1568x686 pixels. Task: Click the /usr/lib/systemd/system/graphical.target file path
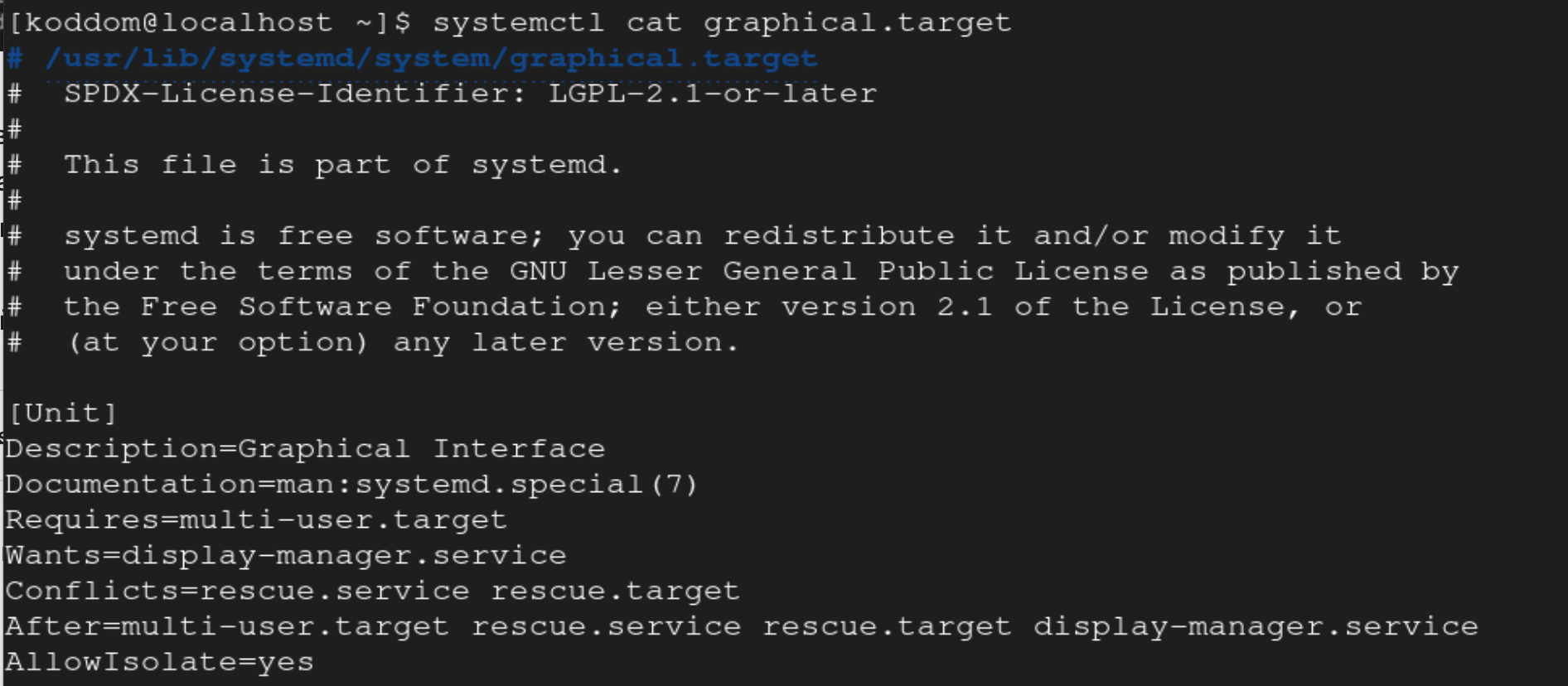(x=431, y=59)
